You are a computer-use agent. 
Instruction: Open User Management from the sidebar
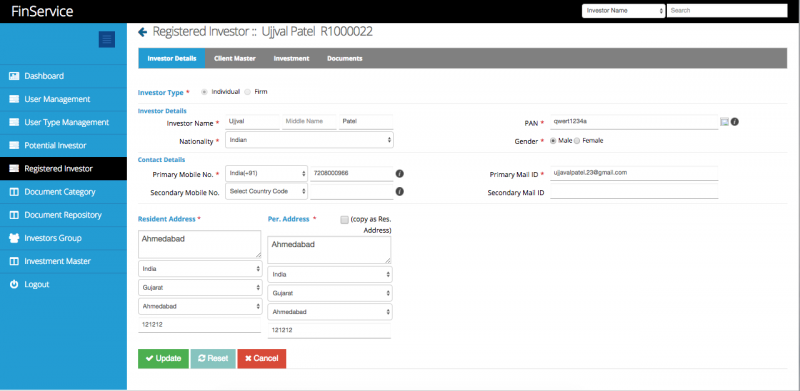[63, 99]
